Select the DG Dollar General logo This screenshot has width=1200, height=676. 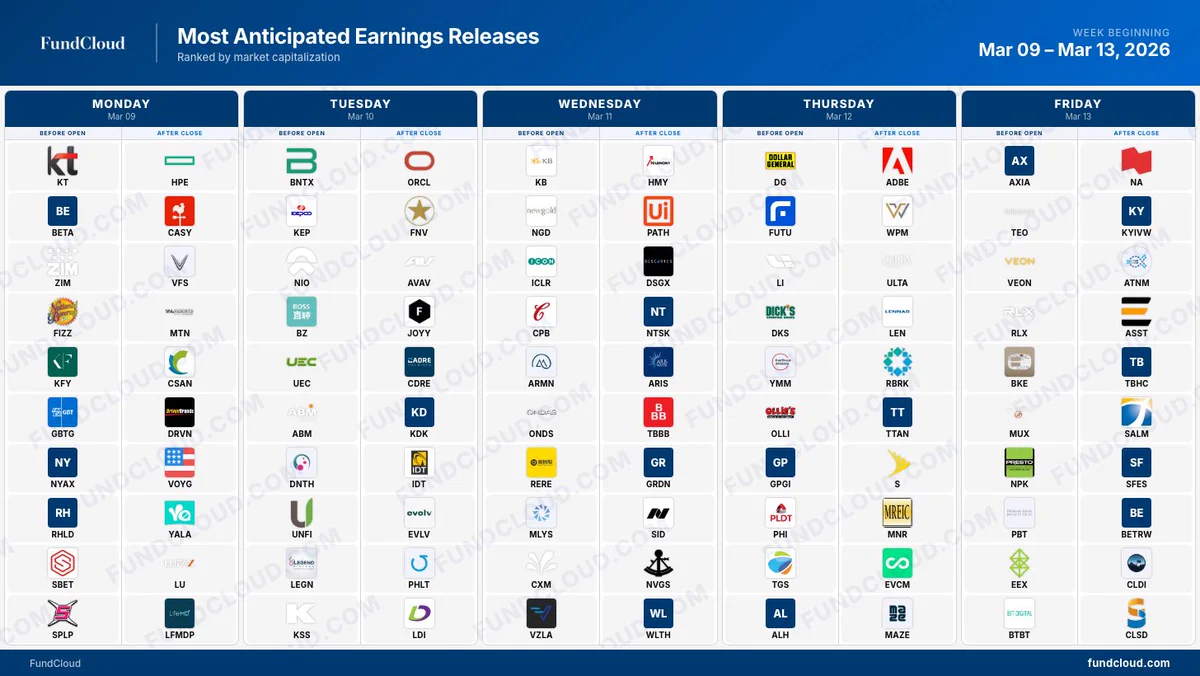point(780,161)
